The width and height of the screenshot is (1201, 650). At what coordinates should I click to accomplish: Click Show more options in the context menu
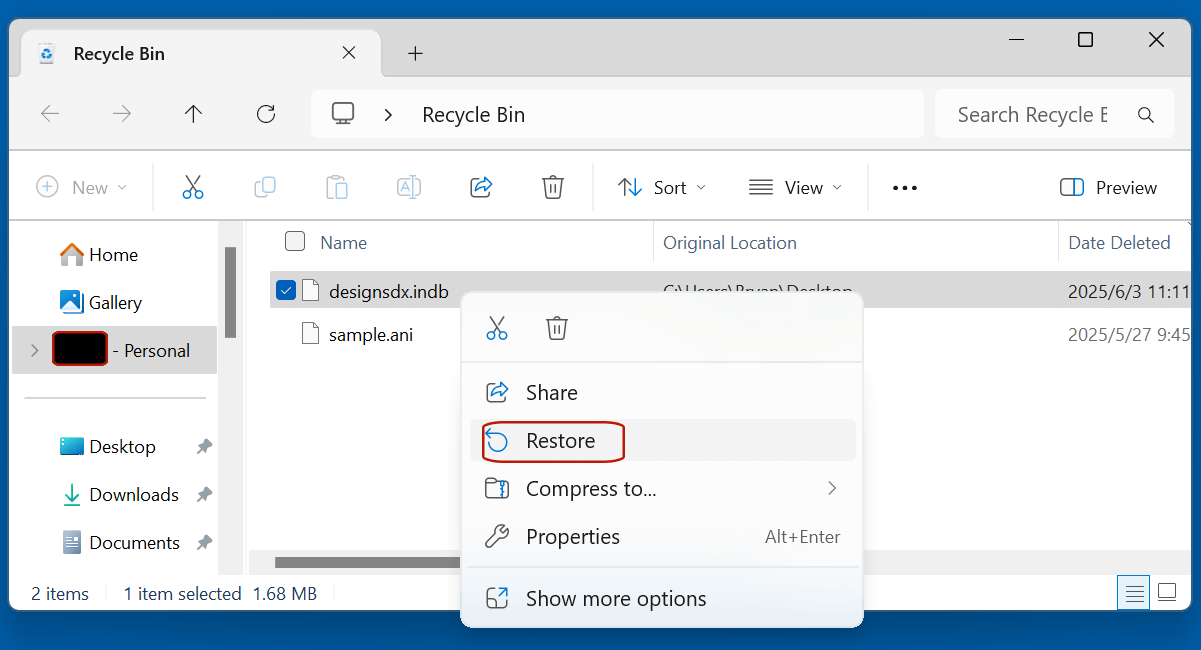615,598
